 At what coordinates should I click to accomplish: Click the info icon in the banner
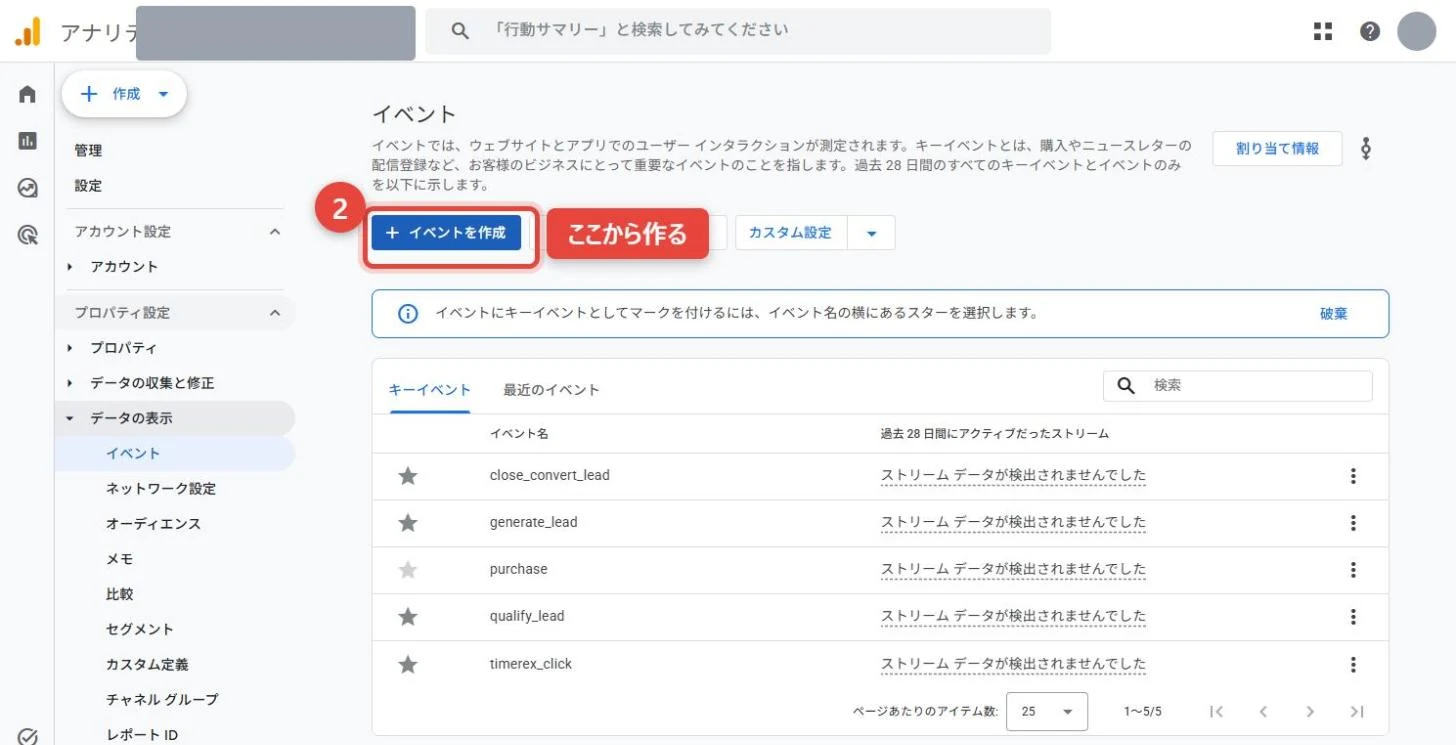tap(408, 314)
